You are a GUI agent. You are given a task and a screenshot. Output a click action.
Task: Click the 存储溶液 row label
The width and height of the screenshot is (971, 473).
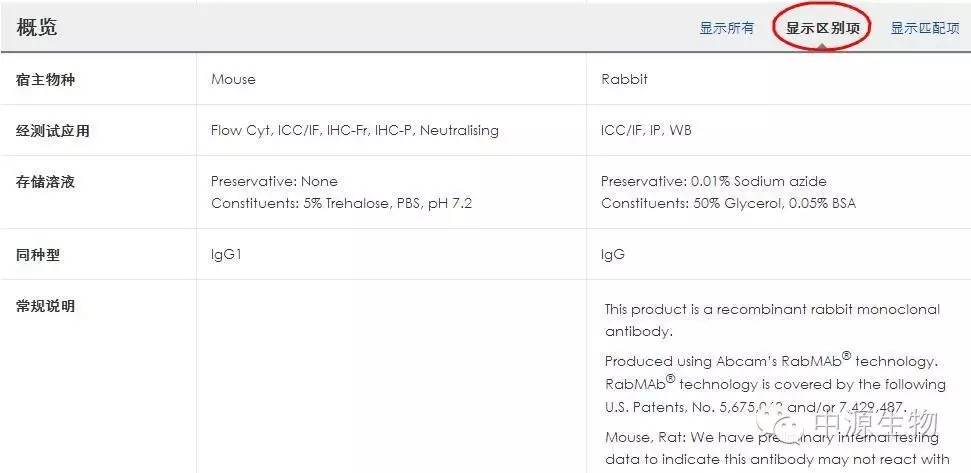[45, 181]
